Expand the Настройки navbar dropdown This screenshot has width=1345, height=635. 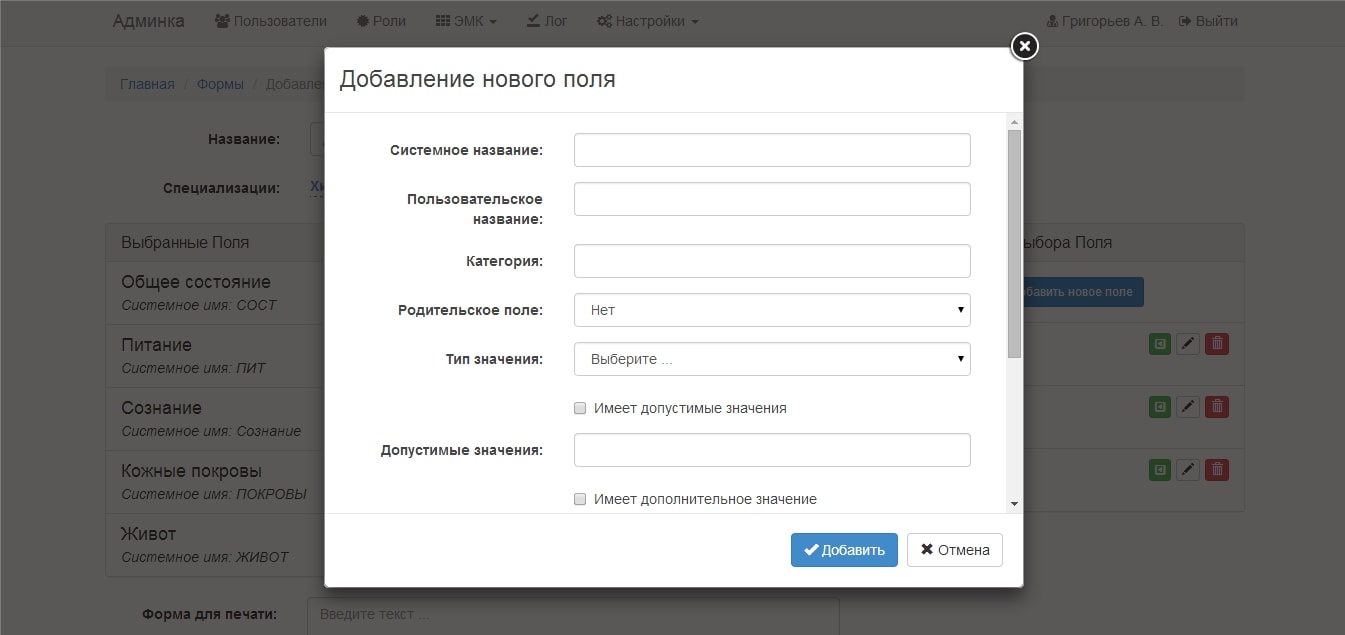click(648, 21)
